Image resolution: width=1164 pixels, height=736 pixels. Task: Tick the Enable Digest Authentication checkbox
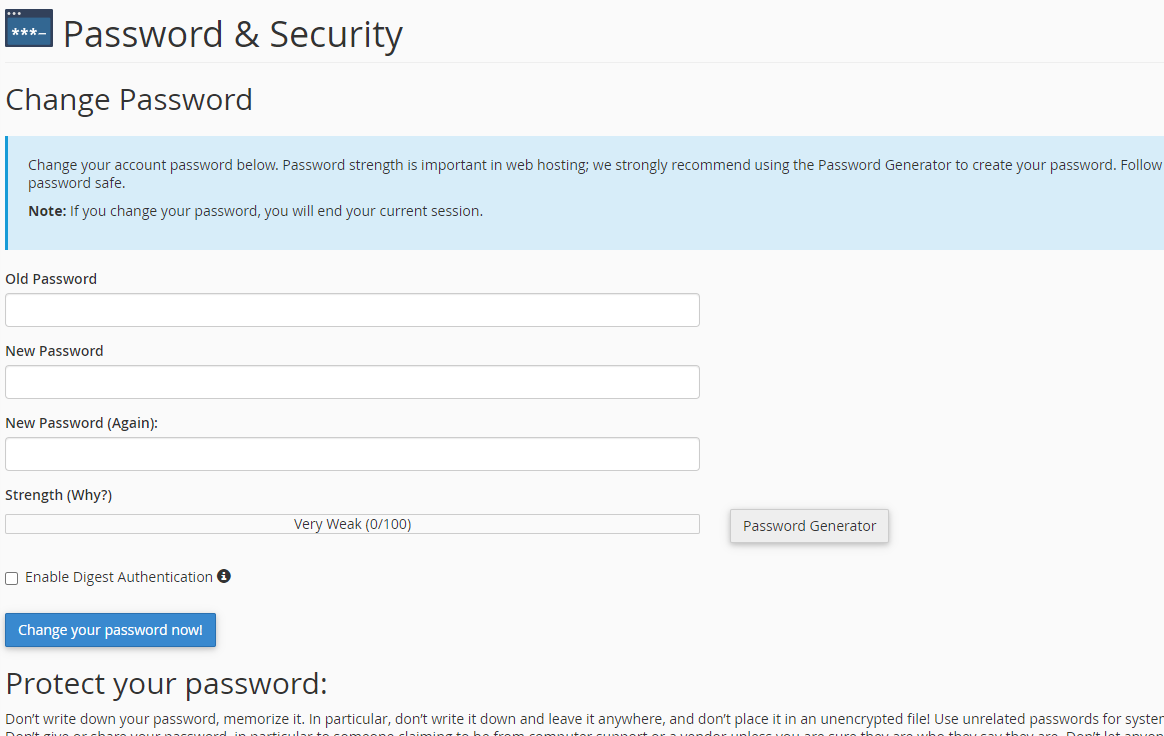tap(12, 578)
